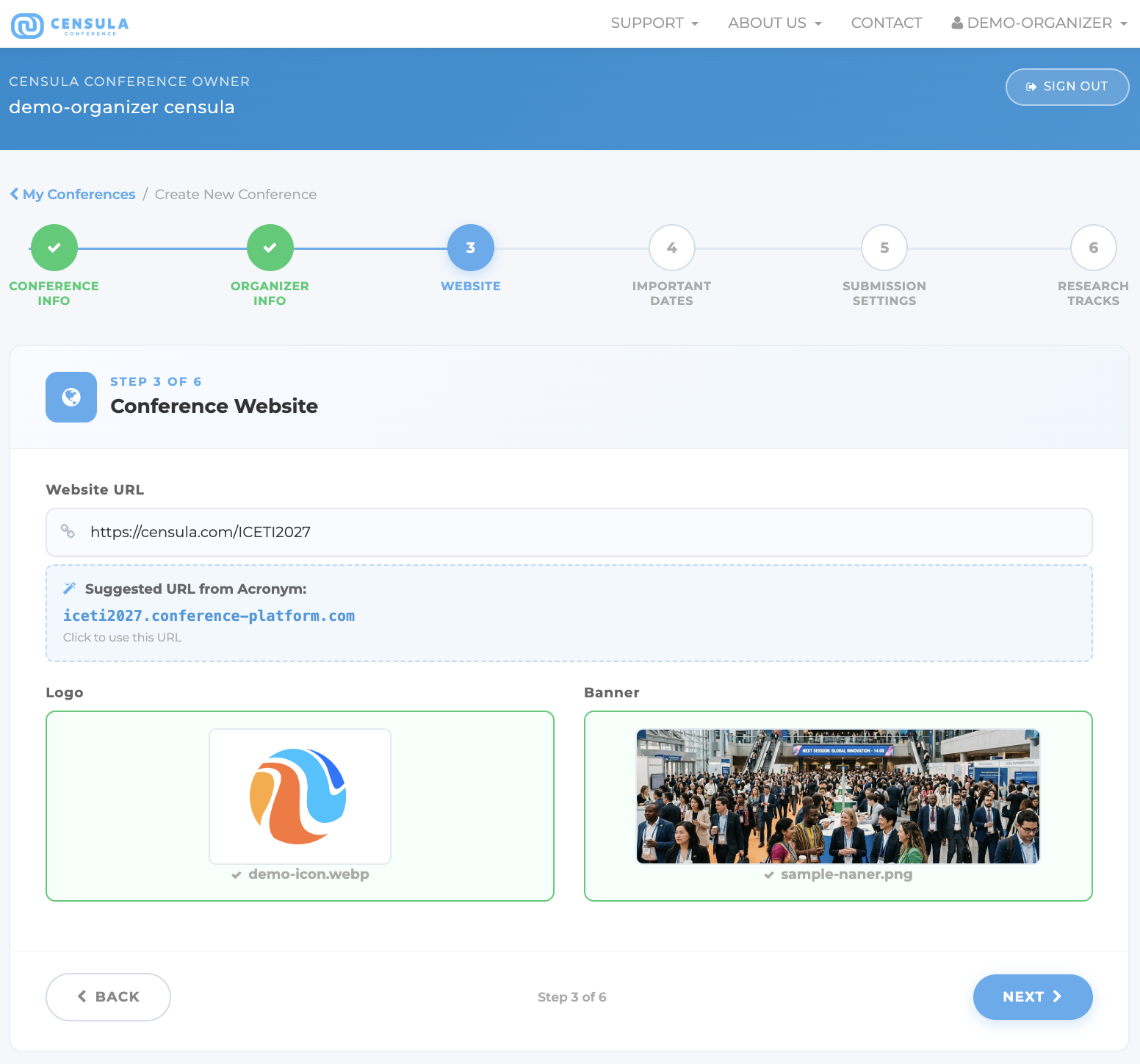Click the logo image thumbnail

coord(300,797)
